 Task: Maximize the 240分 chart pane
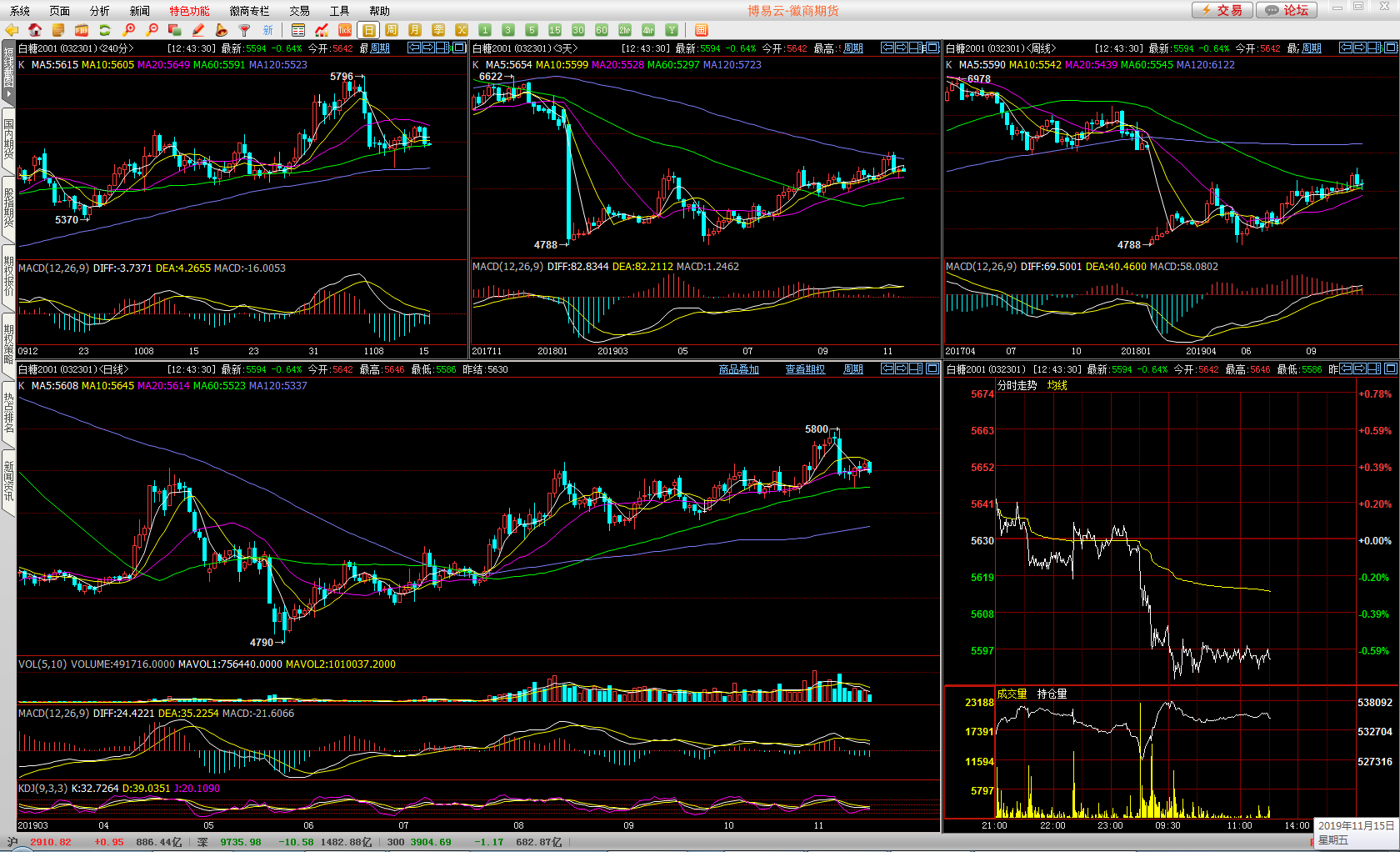point(459,48)
